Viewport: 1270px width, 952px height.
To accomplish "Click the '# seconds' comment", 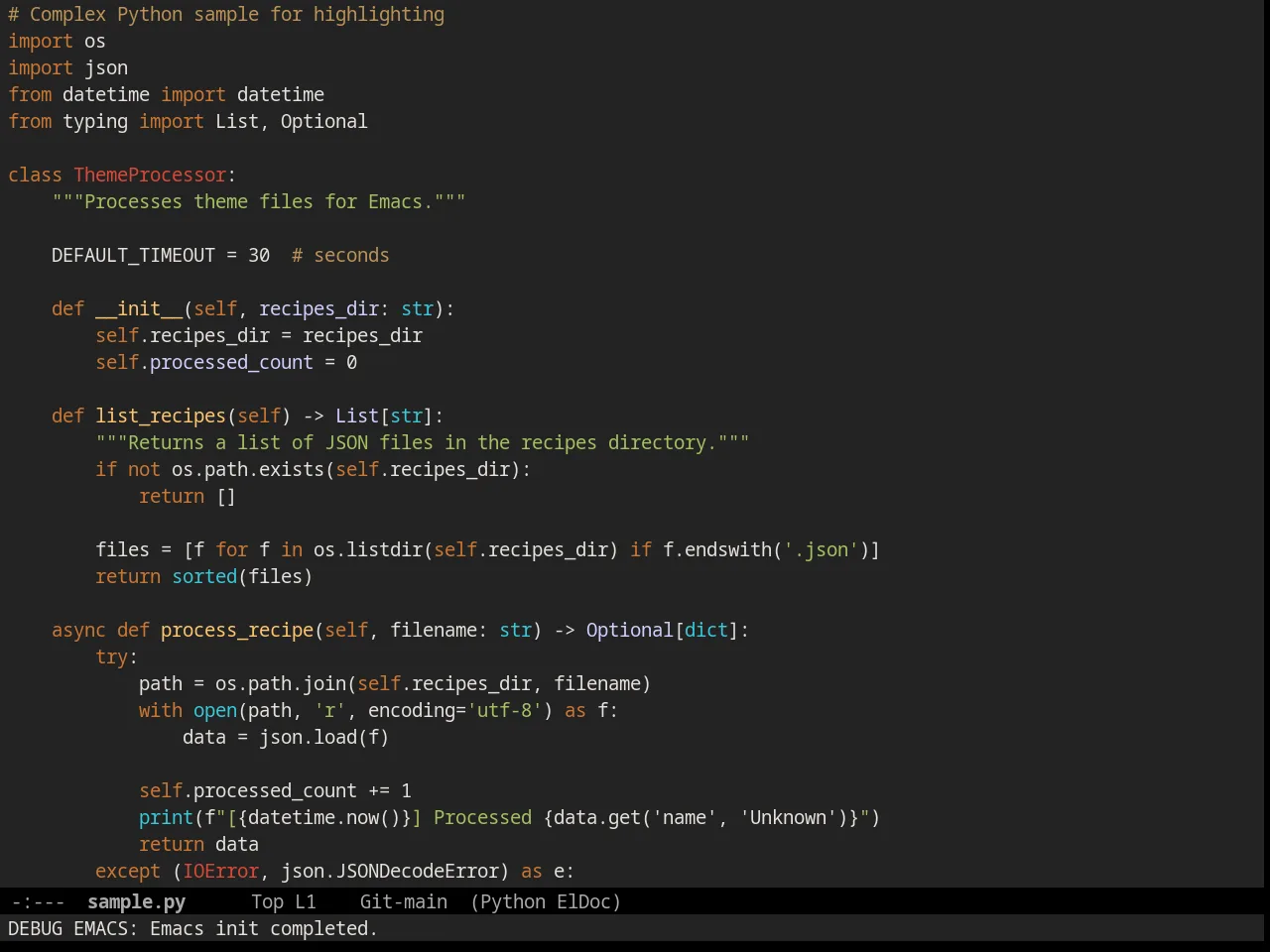I will point(340,255).
